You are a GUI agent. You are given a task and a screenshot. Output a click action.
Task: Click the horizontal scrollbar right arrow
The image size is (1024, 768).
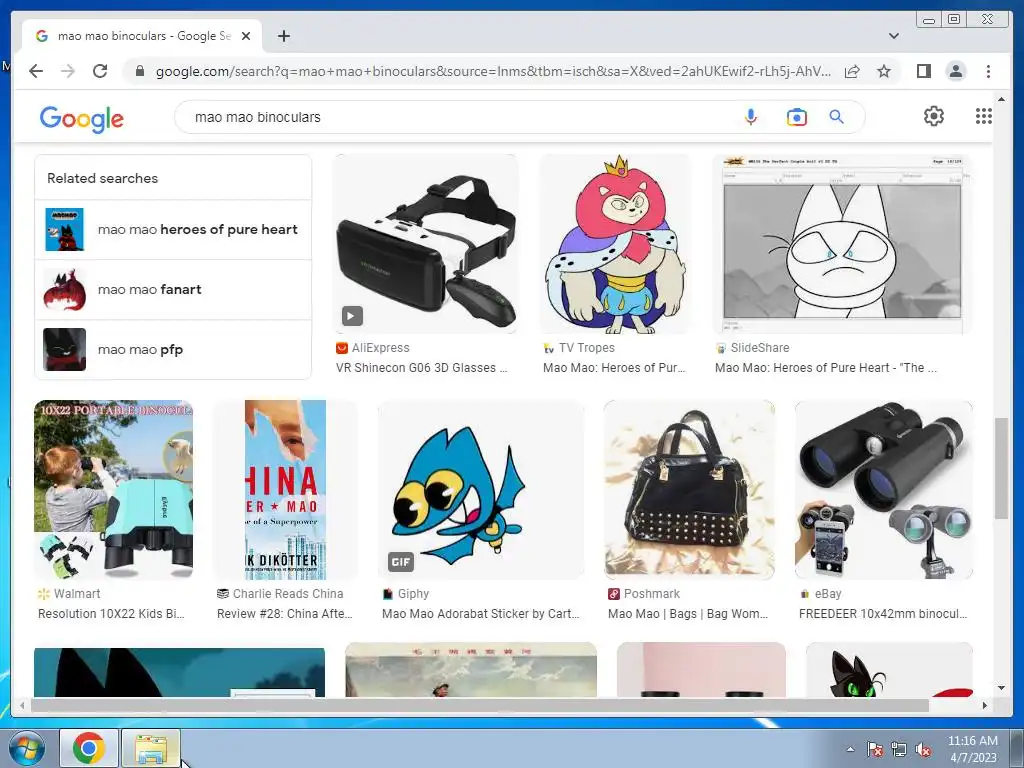(x=985, y=705)
